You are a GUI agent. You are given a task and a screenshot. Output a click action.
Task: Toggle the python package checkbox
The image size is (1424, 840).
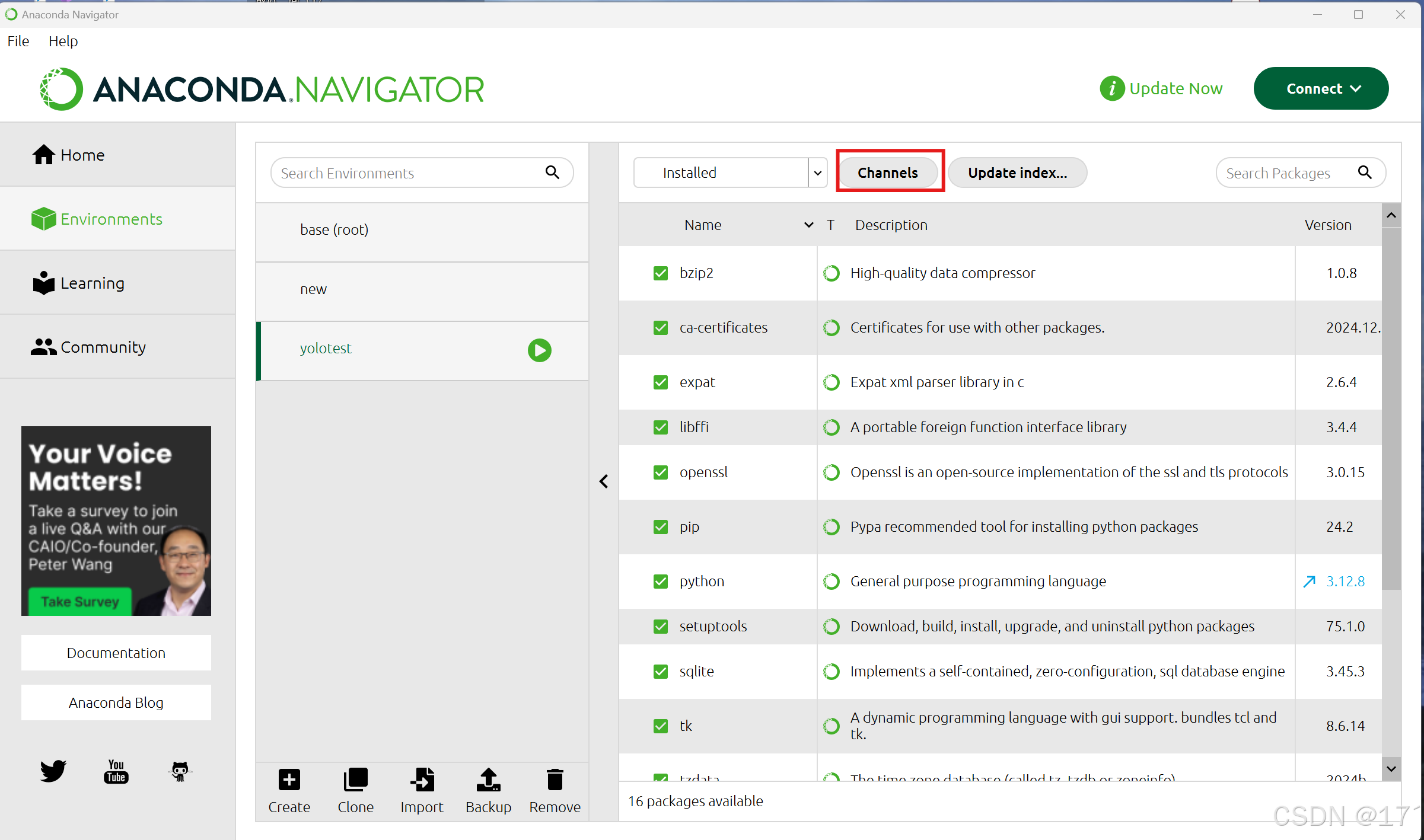[x=660, y=582]
